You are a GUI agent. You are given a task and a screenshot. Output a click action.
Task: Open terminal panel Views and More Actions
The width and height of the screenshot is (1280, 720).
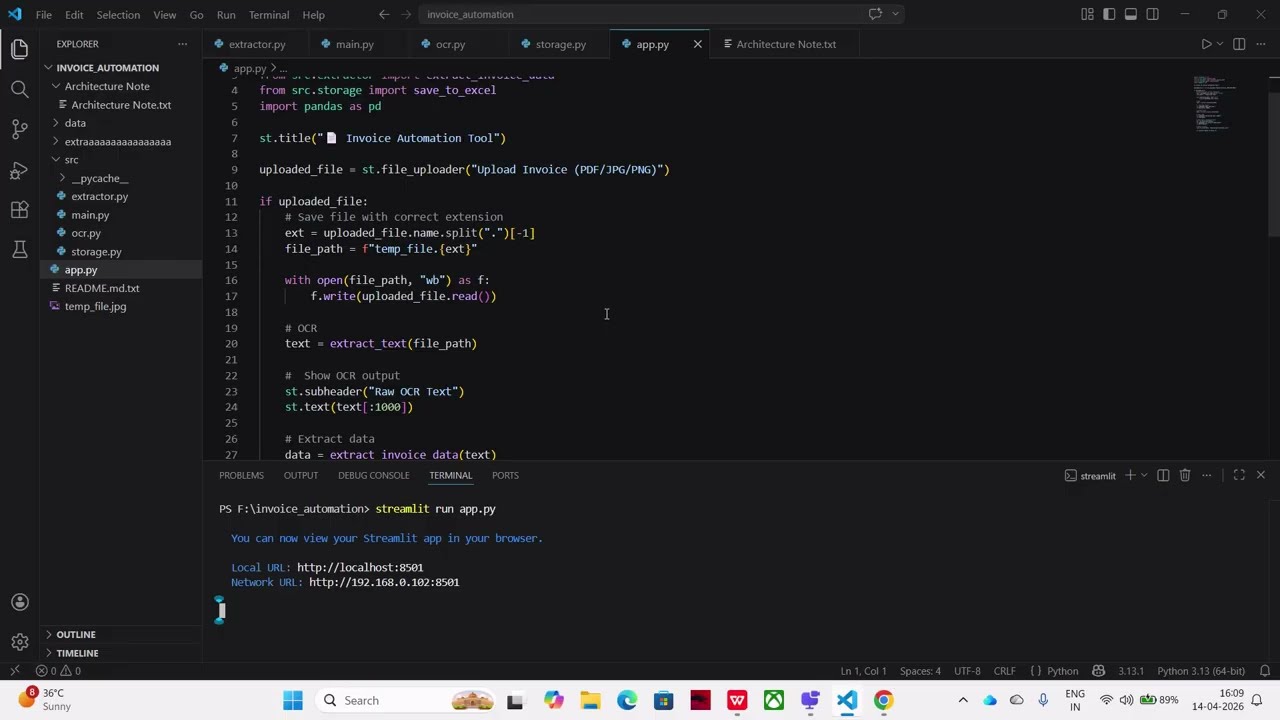click(x=1207, y=475)
